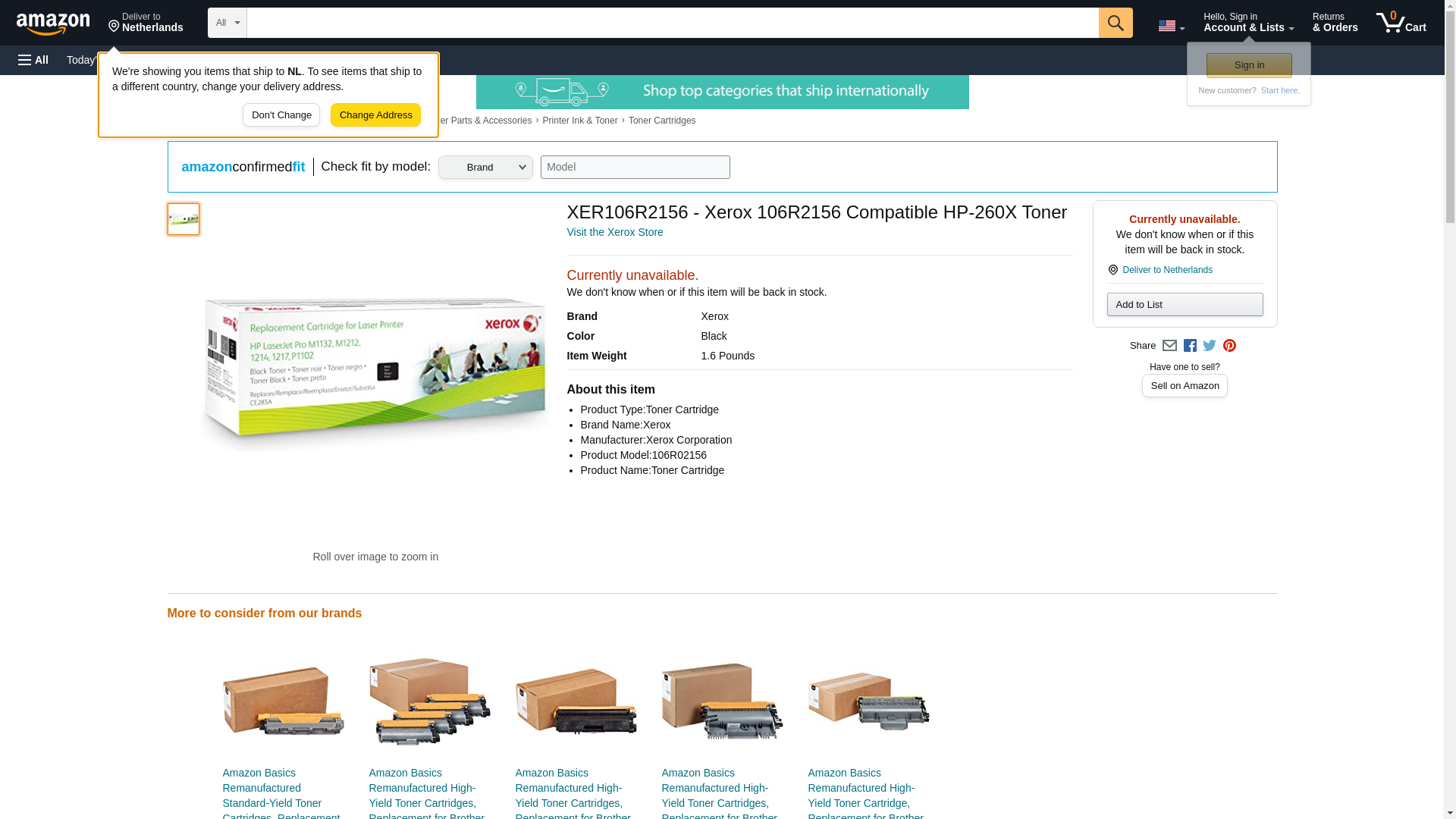Open the All hamburger menu

(x=33, y=60)
